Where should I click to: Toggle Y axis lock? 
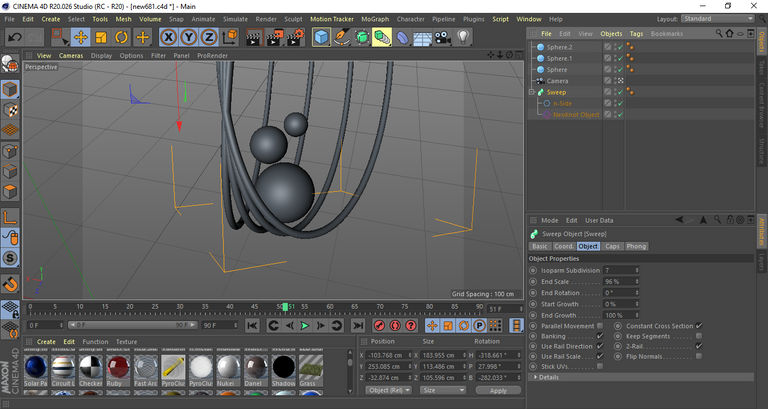(x=189, y=37)
